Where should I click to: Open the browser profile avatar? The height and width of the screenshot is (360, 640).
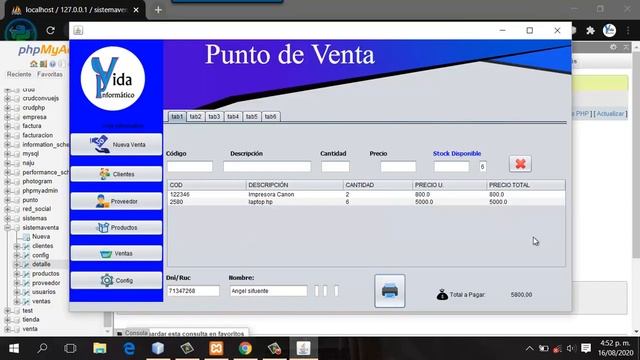point(609,31)
